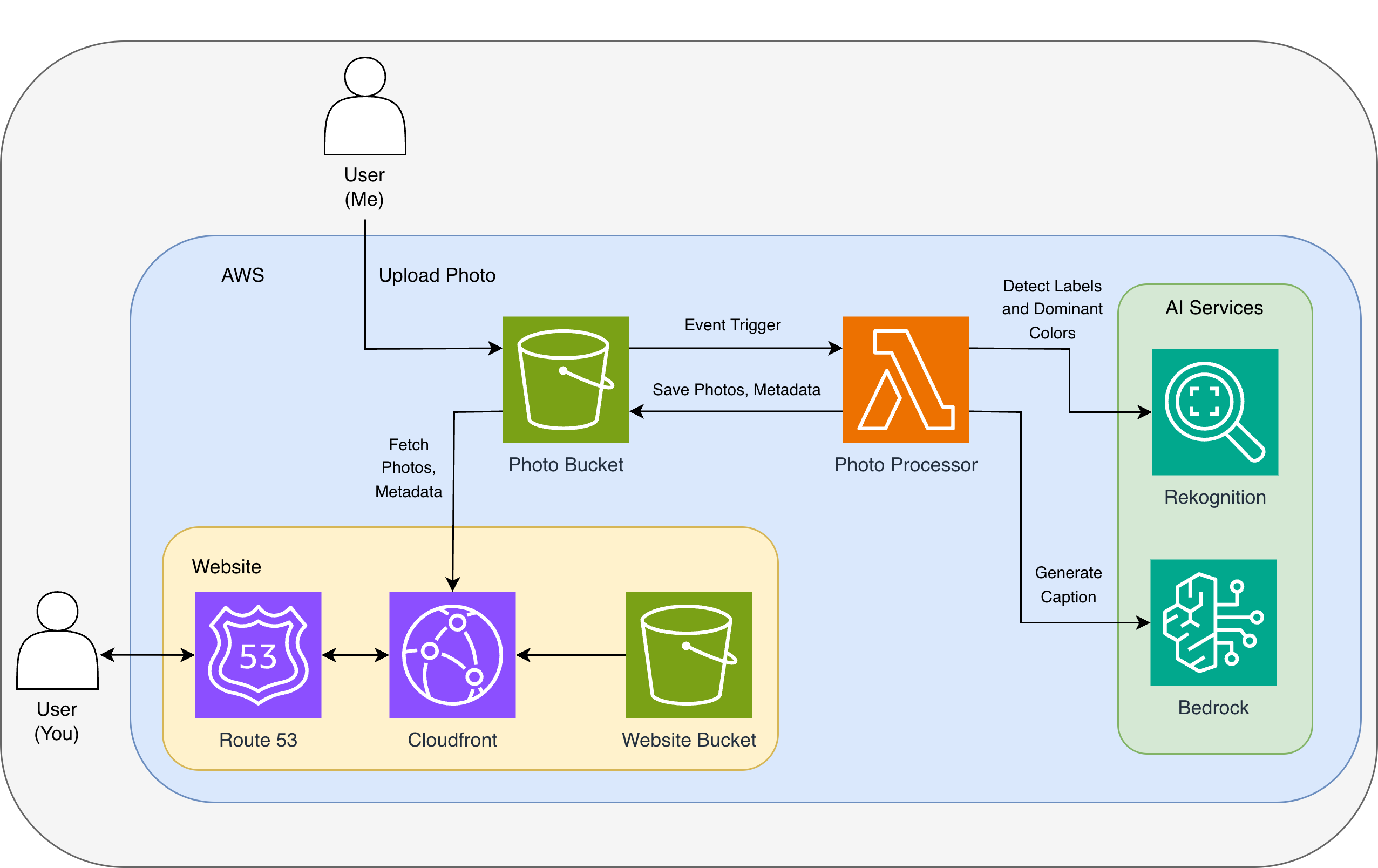Click the Save Photos, Metadata text
The image size is (1378, 868).
point(736,390)
